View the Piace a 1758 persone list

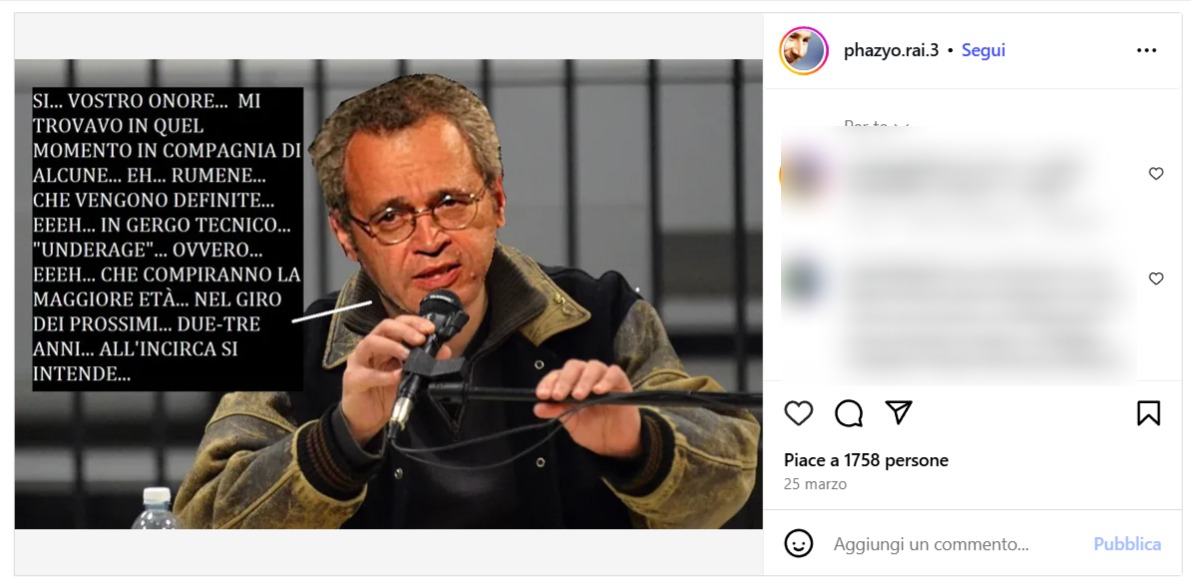click(x=866, y=460)
